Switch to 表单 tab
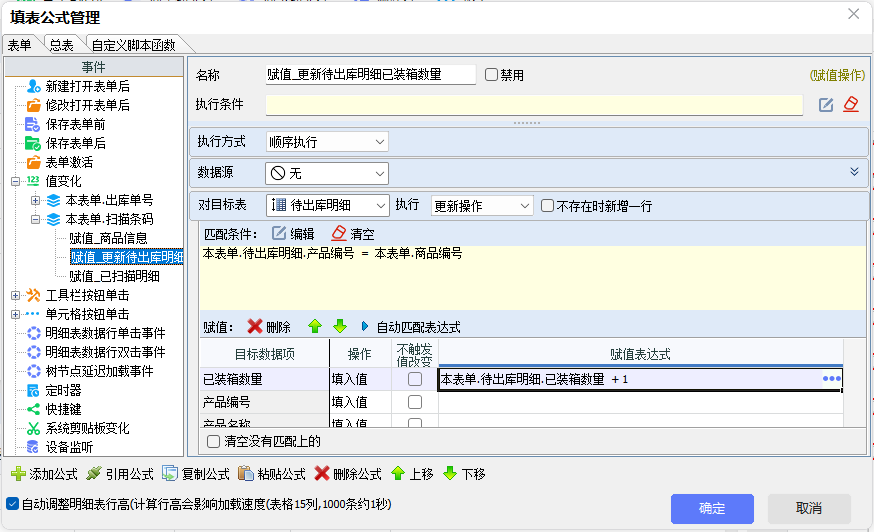874x532 pixels. coord(20,45)
